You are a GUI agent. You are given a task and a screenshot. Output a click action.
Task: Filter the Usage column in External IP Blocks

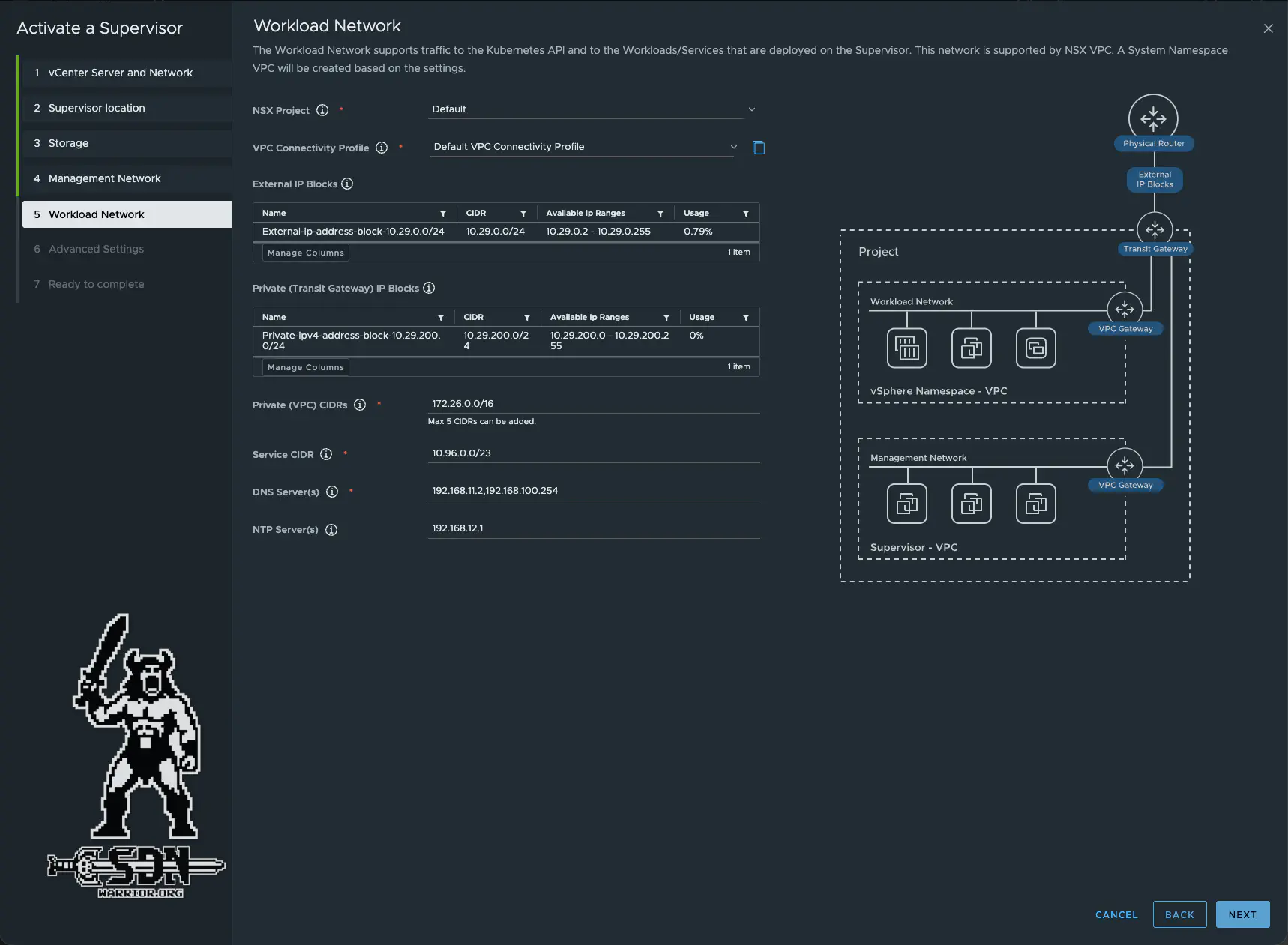click(x=747, y=214)
